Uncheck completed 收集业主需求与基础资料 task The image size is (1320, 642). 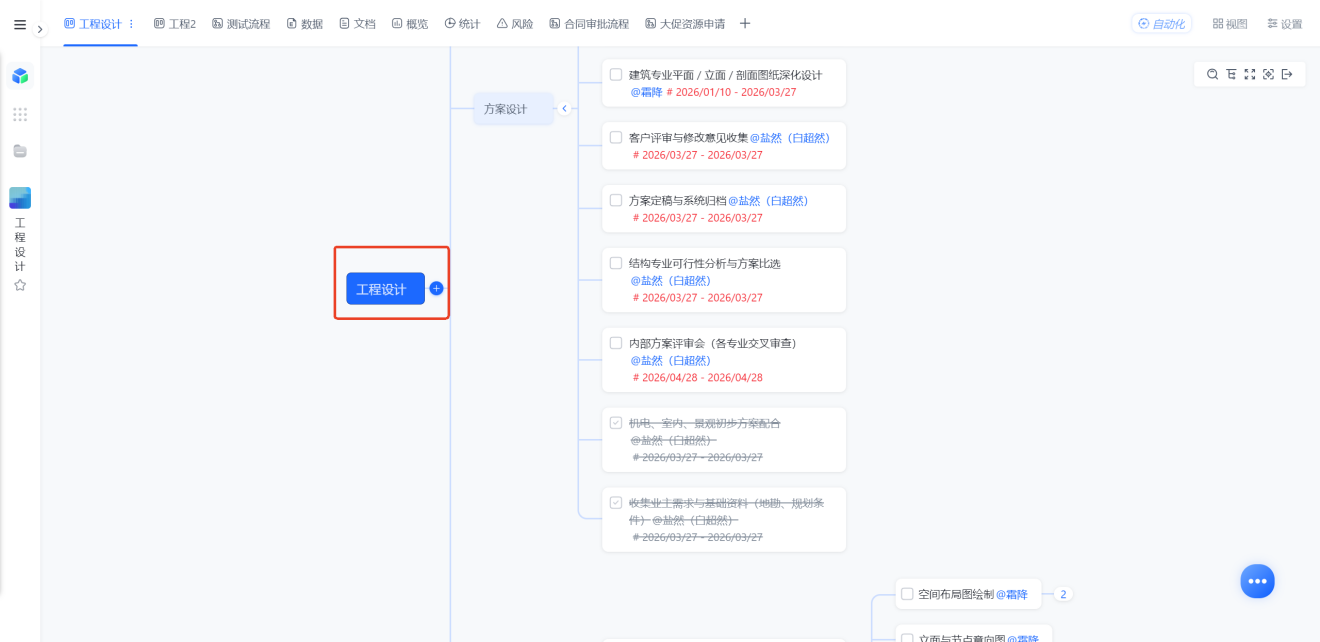click(616, 503)
